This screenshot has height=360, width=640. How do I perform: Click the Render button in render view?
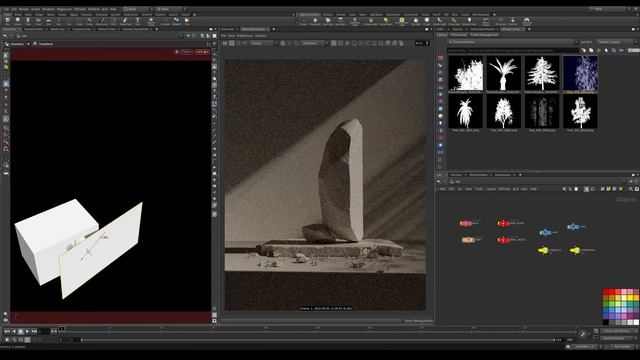click(x=225, y=43)
